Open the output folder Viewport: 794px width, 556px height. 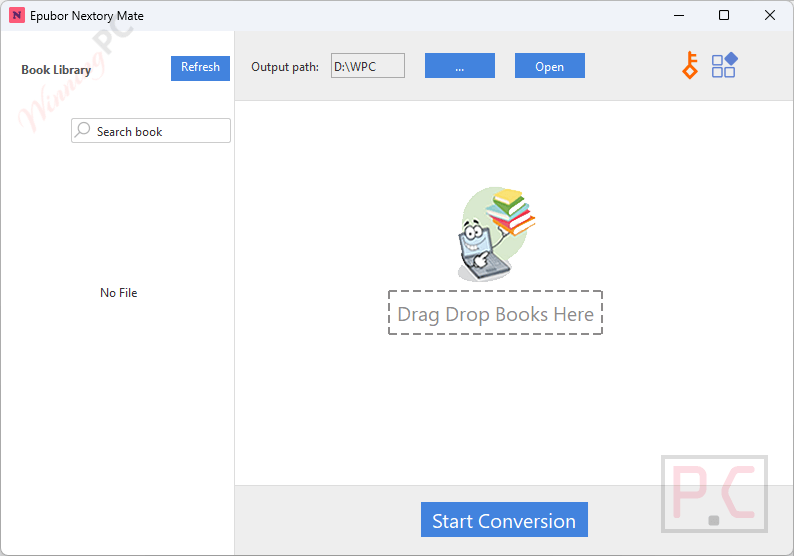[549, 66]
